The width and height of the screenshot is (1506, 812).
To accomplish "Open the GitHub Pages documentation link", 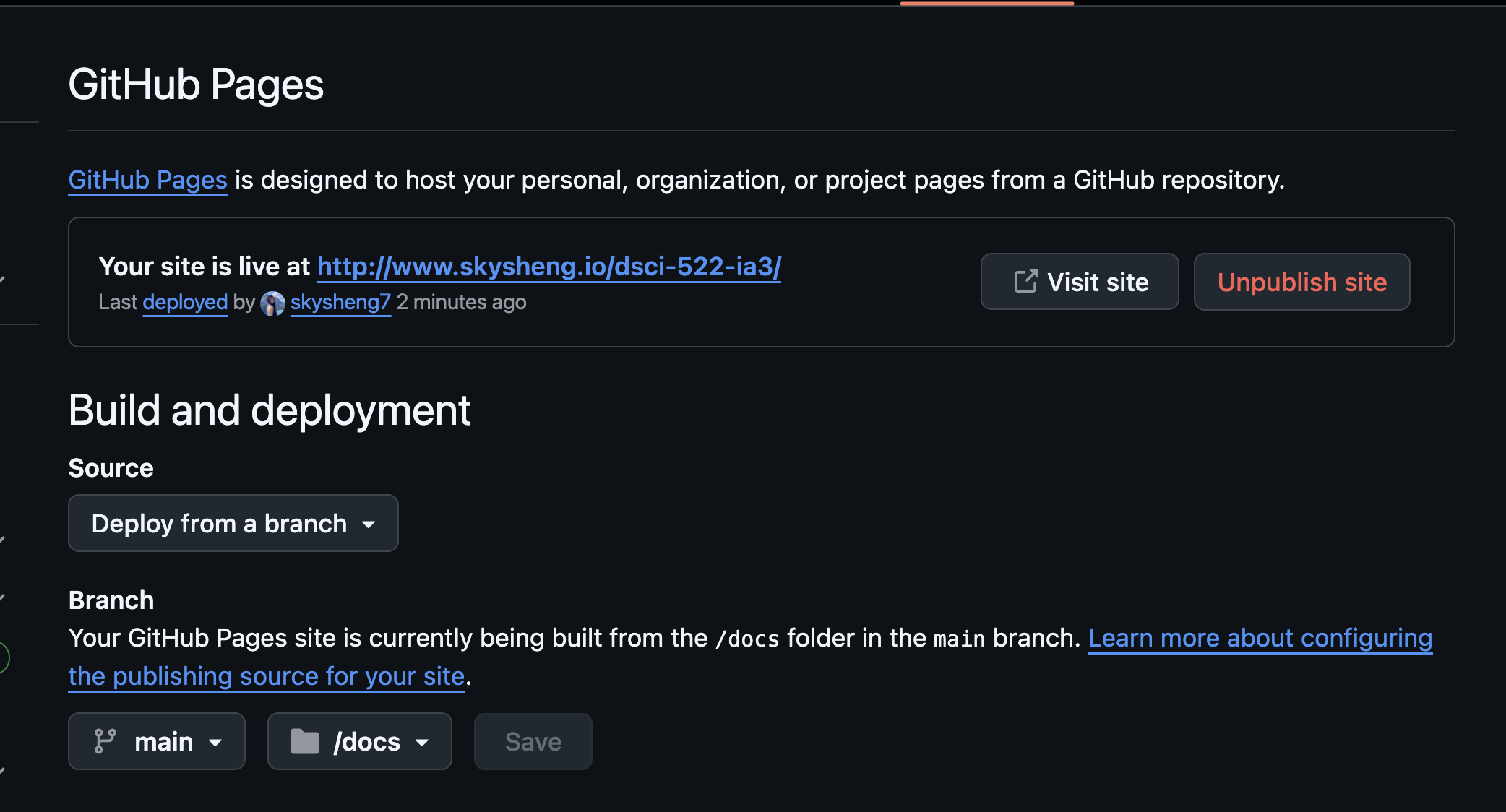I will click(x=147, y=180).
